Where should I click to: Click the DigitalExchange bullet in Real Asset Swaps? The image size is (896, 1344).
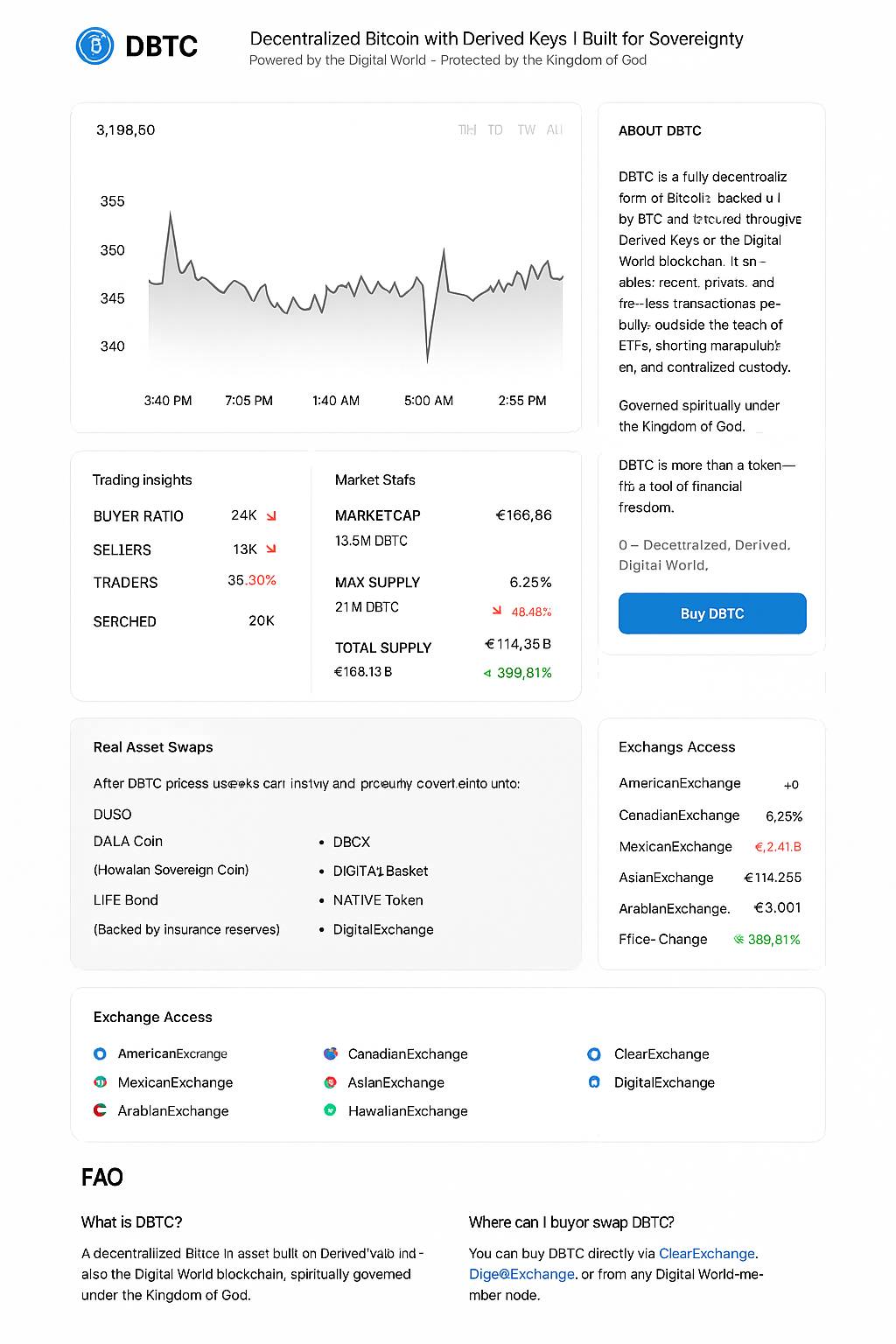(383, 929)
